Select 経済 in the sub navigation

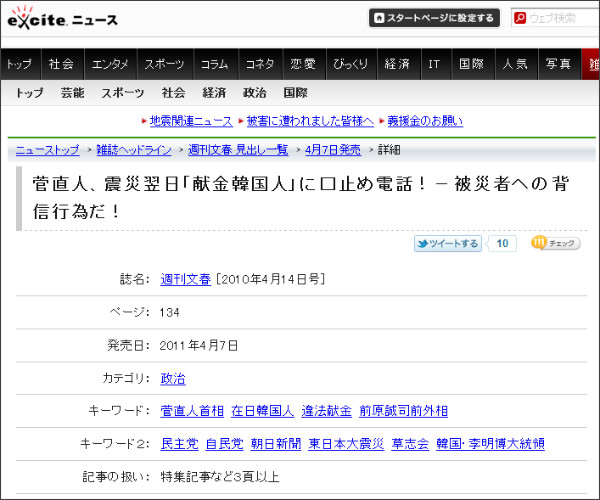point(214,93)
